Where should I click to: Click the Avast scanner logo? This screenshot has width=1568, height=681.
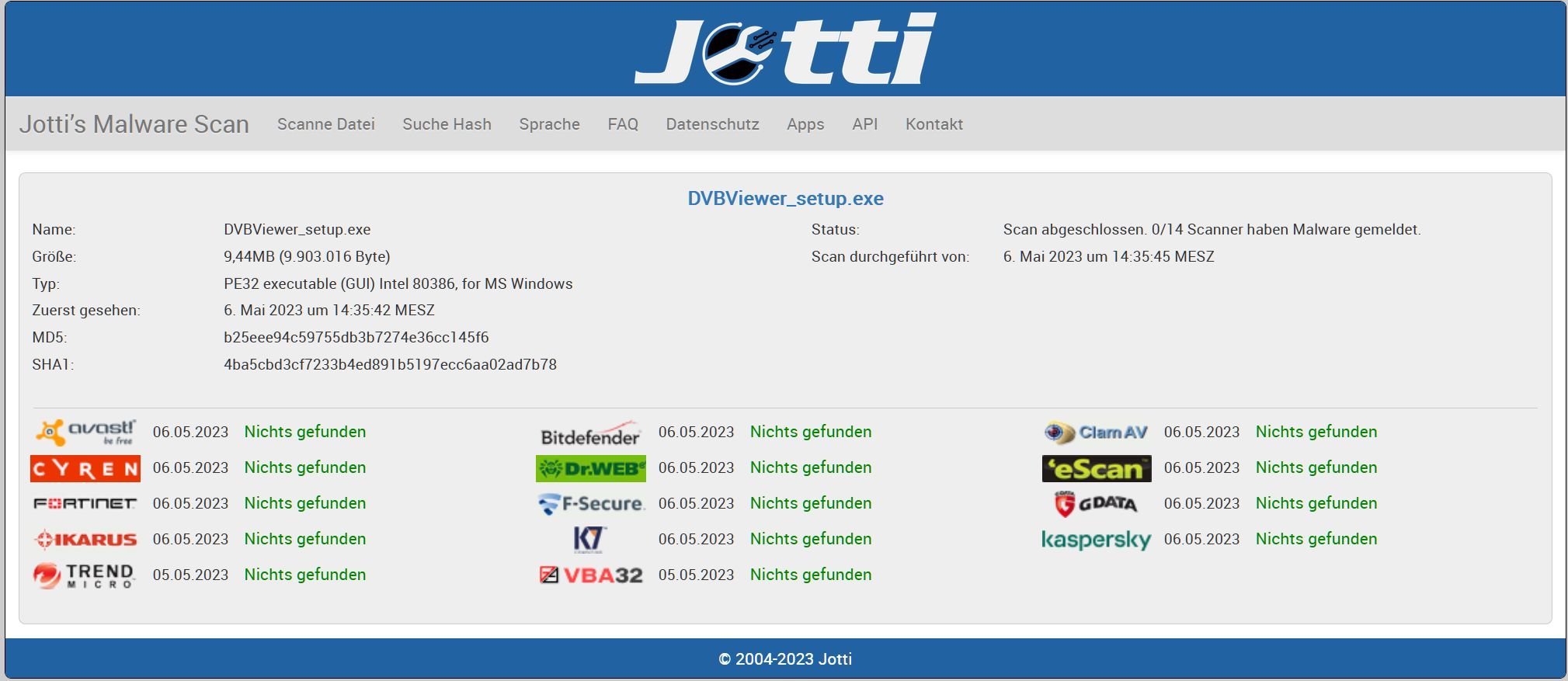tap(85, 433)
